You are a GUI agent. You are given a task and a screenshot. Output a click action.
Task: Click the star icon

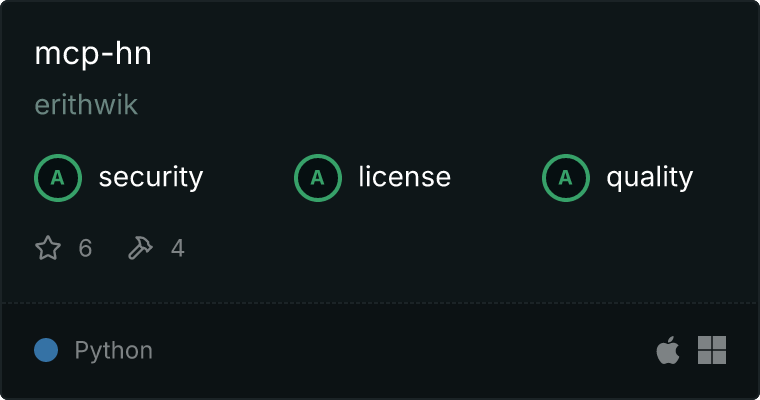coord(48,248)
